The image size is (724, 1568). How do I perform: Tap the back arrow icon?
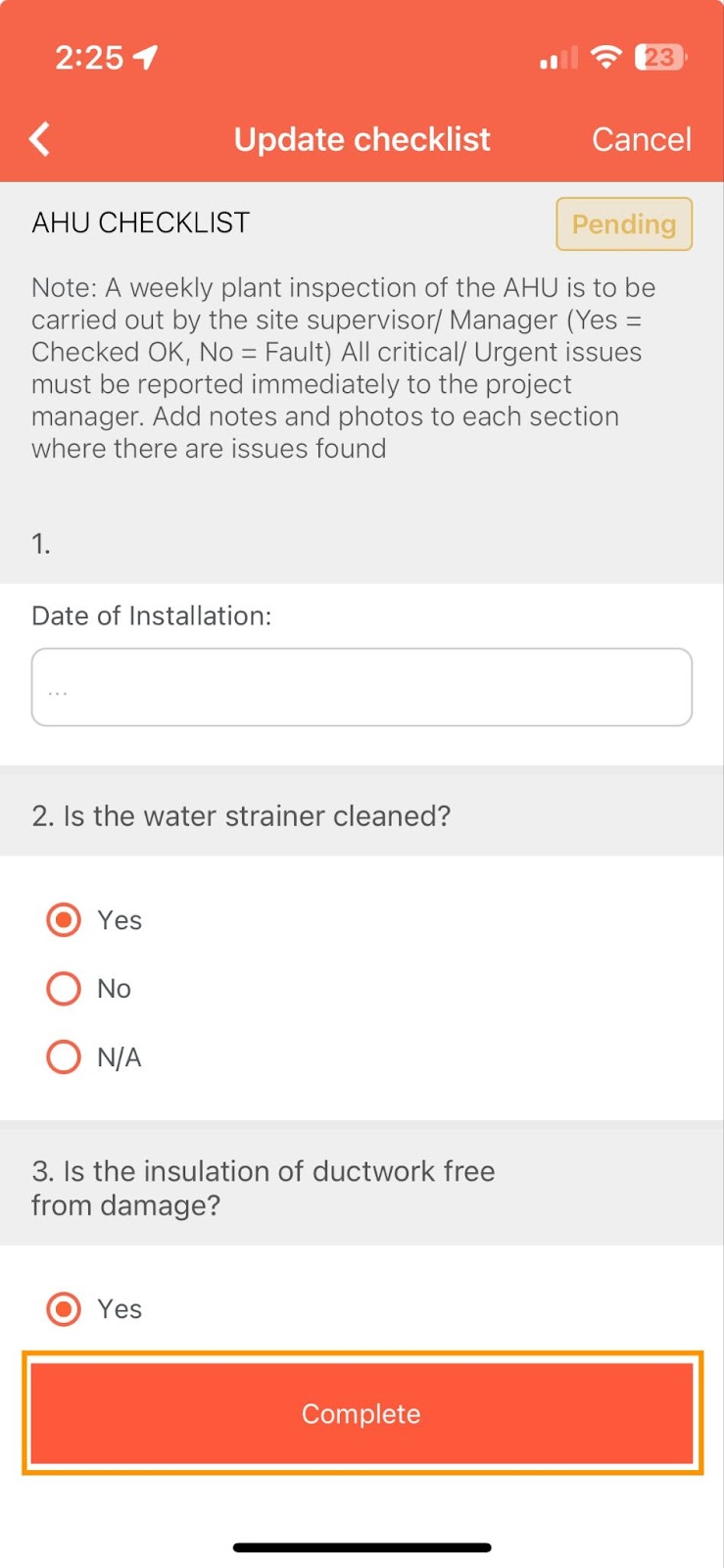pyautogui.click(x=39, y=139)
